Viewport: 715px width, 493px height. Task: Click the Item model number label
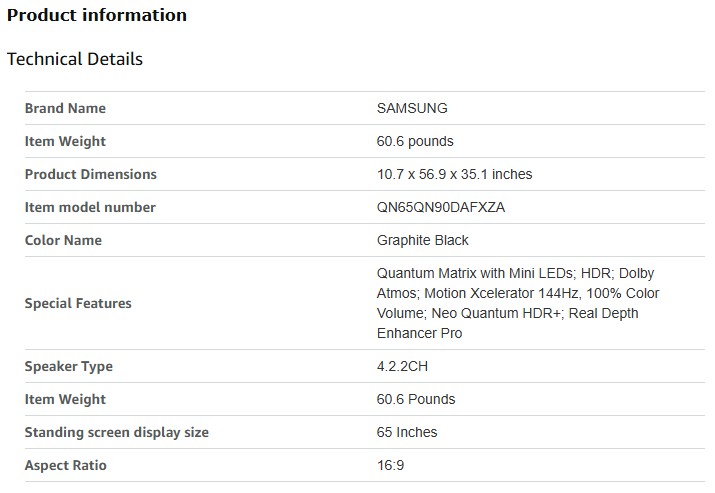[x=90, y=207]
